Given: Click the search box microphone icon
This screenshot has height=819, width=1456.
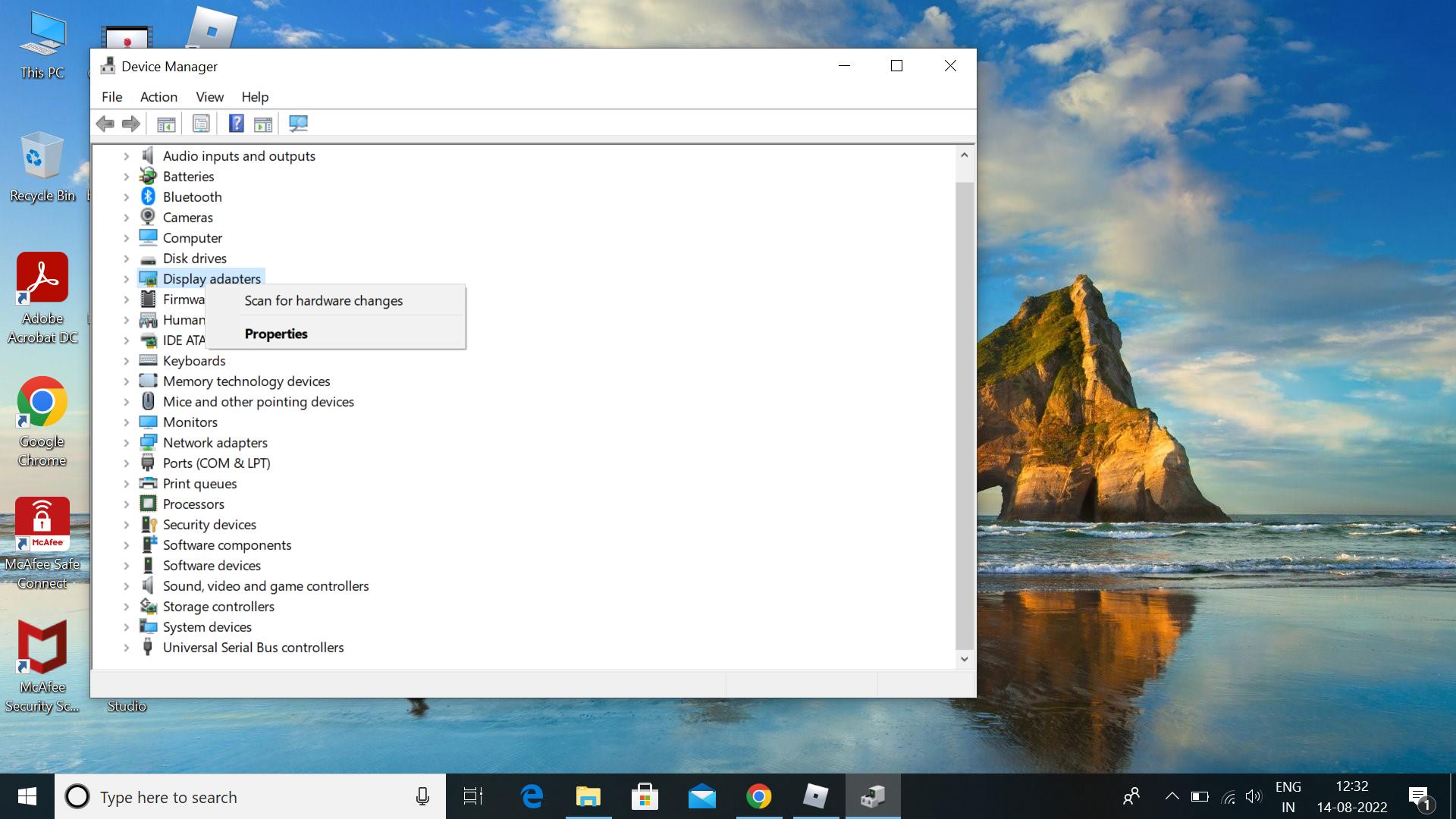Looking at the screenshot, I should click(422, 796).
